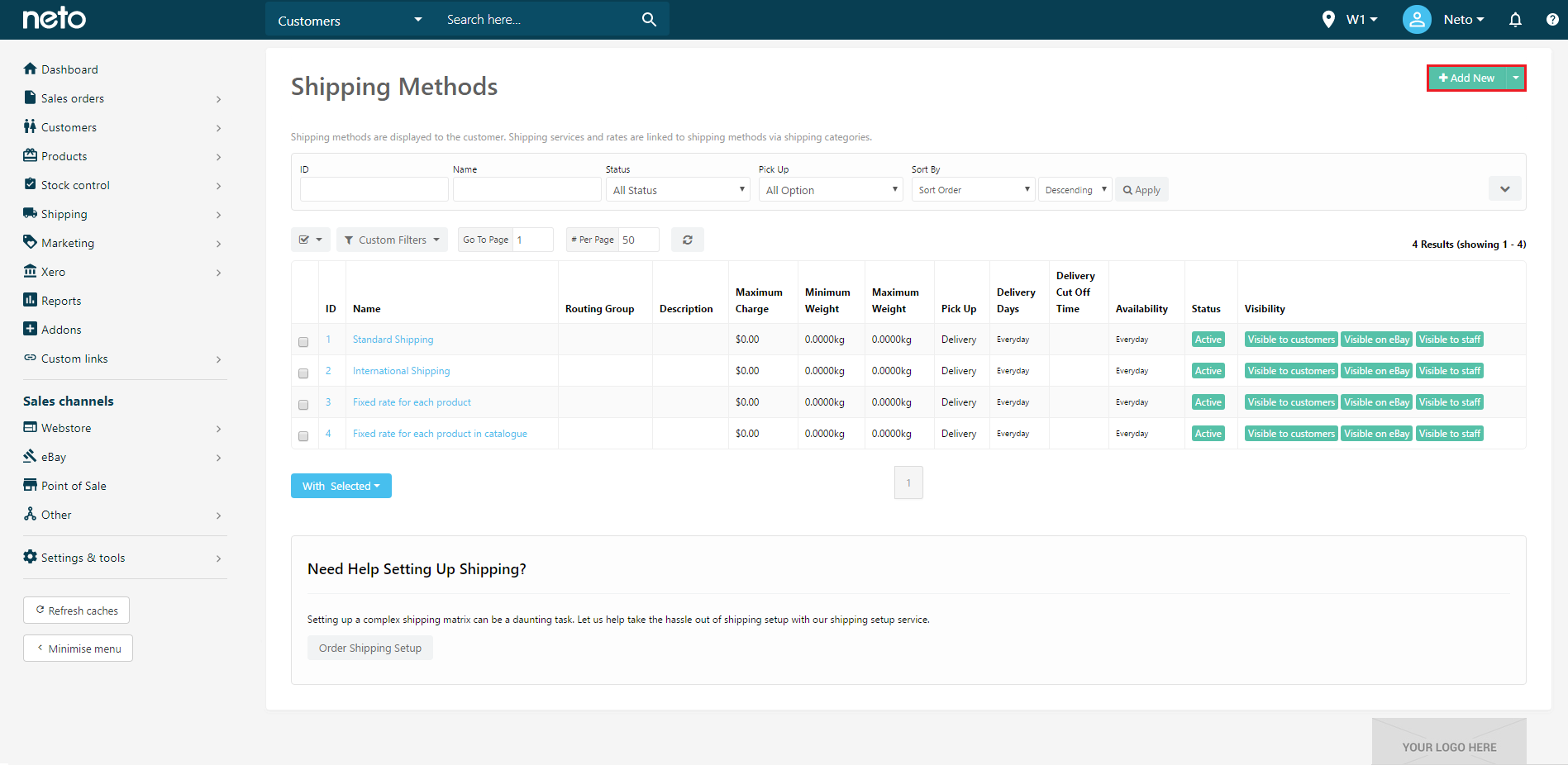The image size is (1568, 765).
Task: Open the Standard Shipping link
Action: tap(393, 340)
